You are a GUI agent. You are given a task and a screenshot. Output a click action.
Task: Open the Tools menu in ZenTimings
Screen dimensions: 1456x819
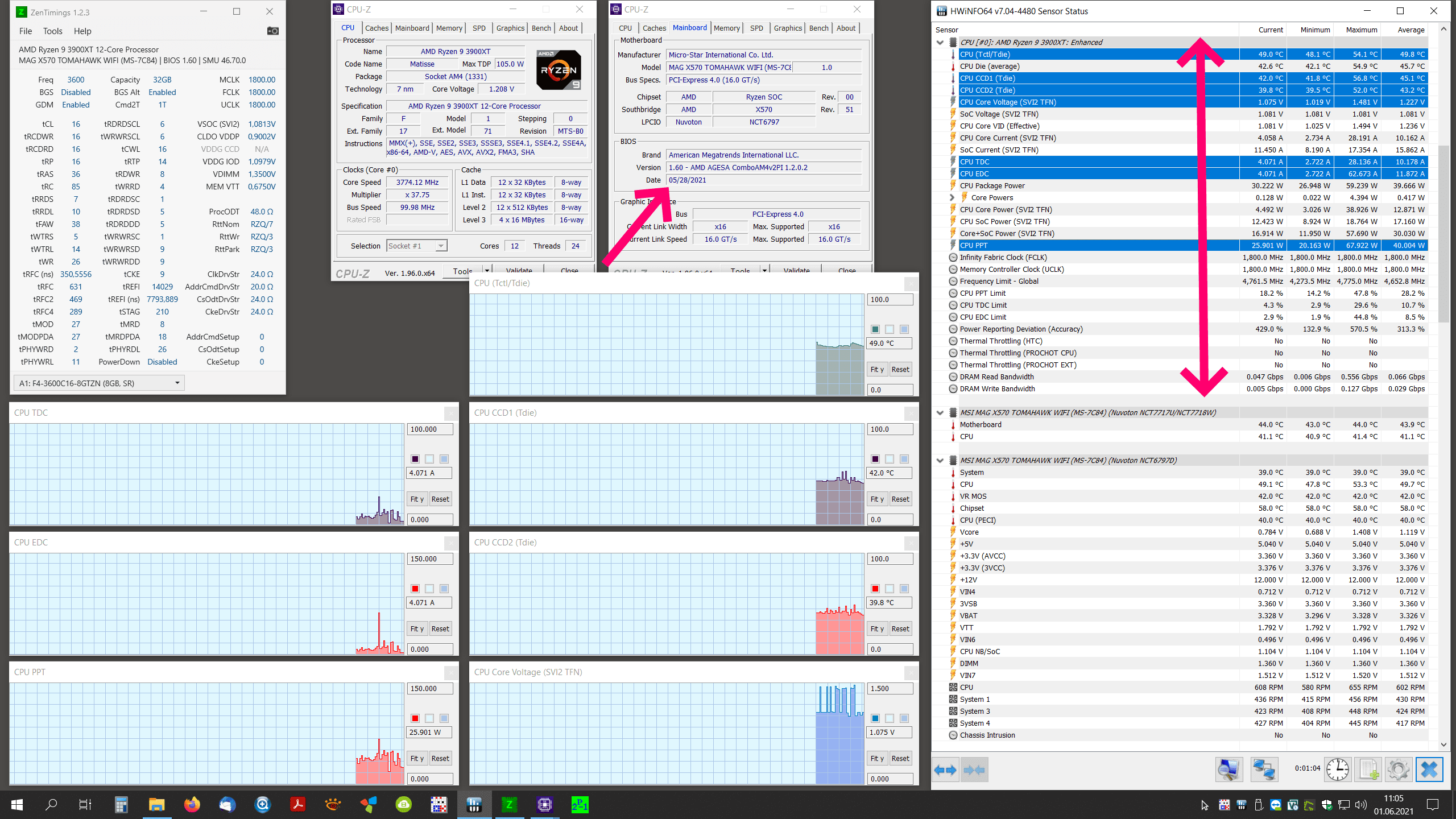pyautogui.click(x=52, y=31)
